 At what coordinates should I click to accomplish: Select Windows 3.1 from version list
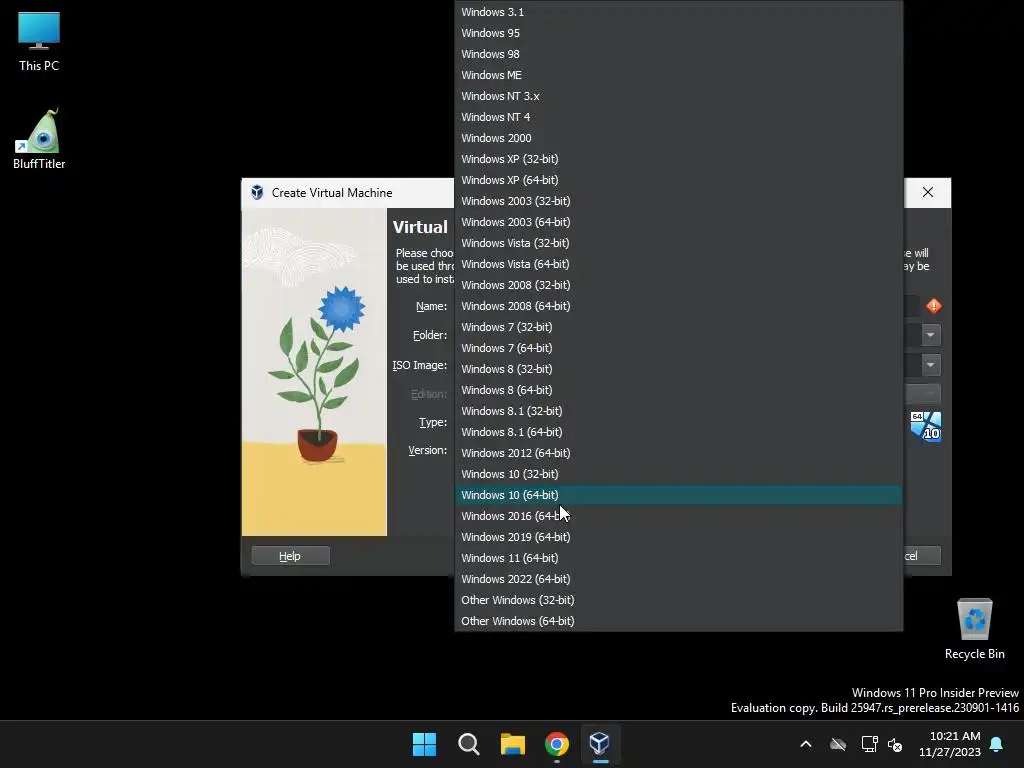[679, 12]
